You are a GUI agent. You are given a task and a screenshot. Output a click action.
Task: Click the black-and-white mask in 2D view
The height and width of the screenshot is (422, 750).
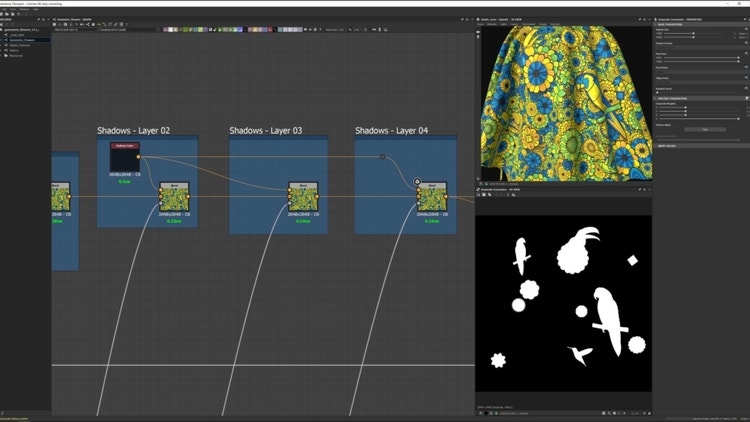[563, 302]
